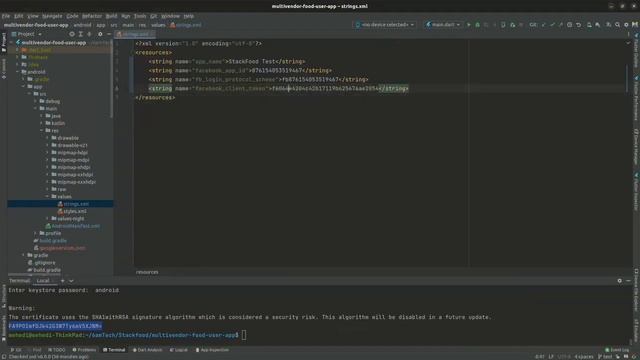
Task: Open the Tools menu
Action: [140, 16]
